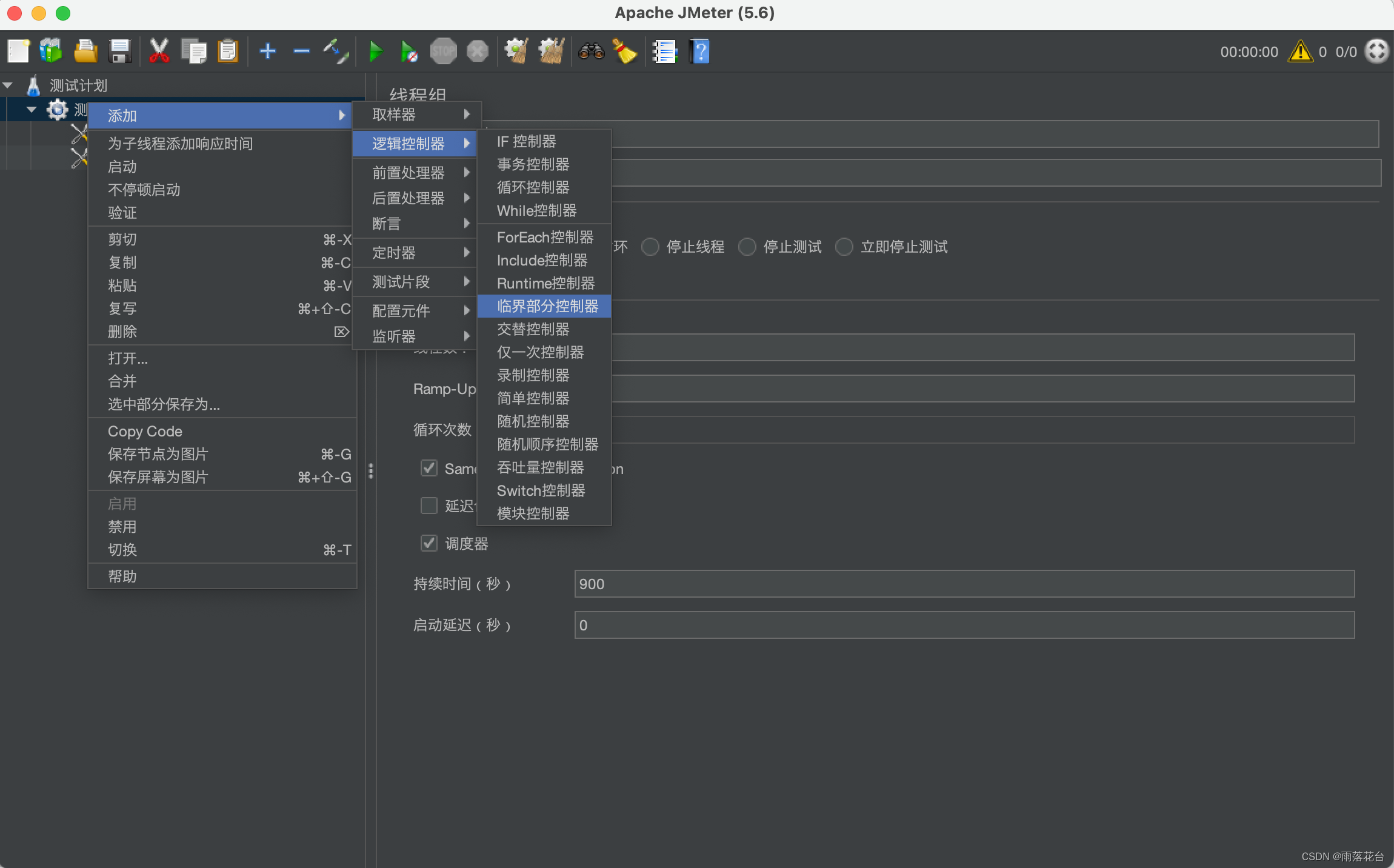Click the blue plus Expand All icon

267,52
